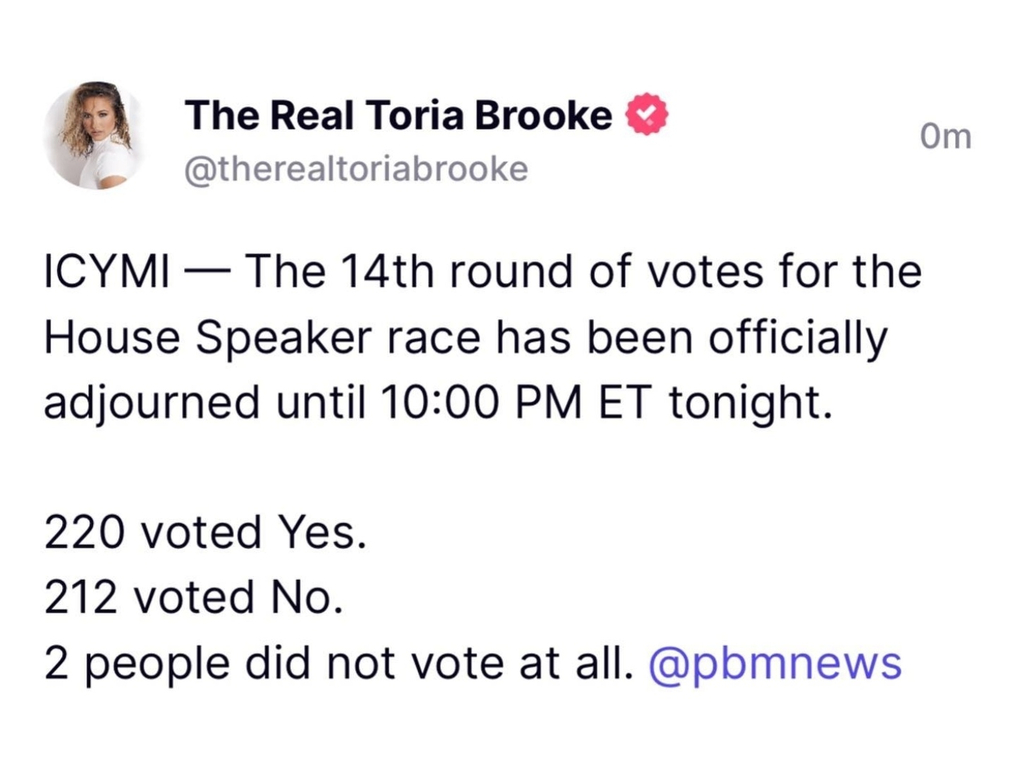
Task: Click the word "officially" in the post
Action: pos(797,338)
